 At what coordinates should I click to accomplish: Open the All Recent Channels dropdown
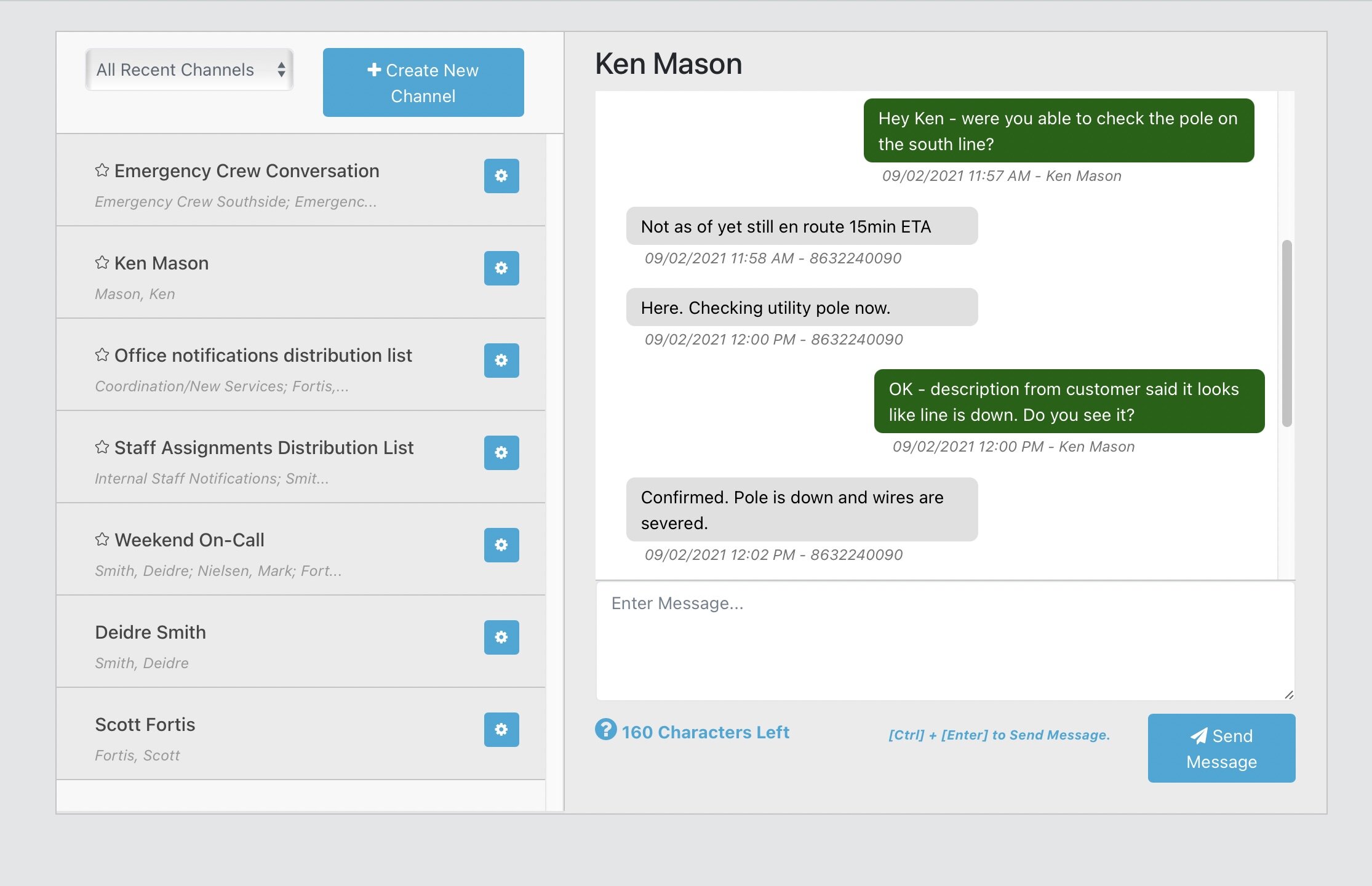coord(189,70)
